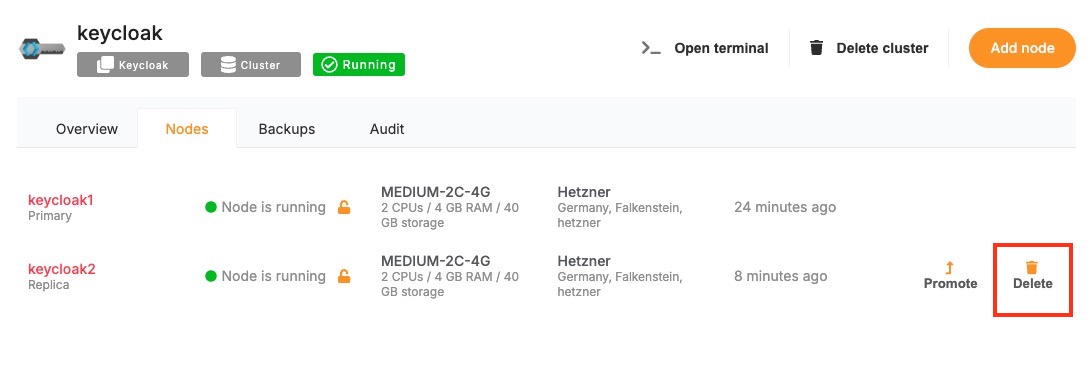Screen dimensions: 1091x378
Task: Click the green Running status badge
Action: coord(359,65)
